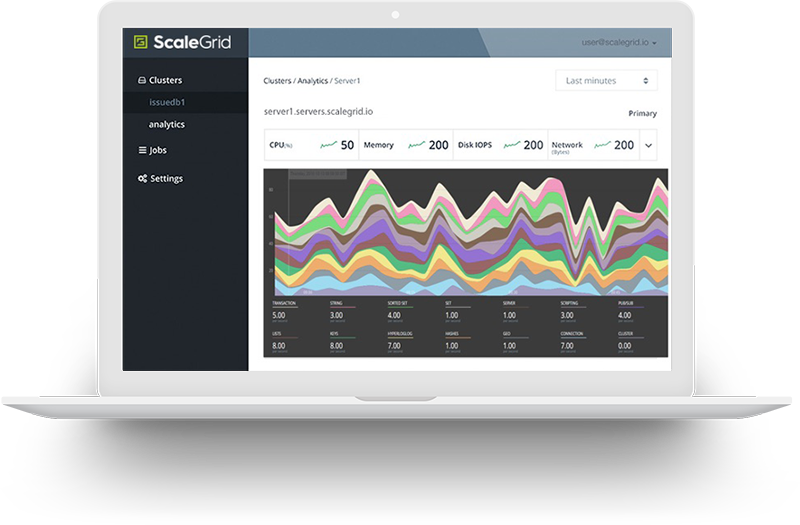Screen dimensions: 800x525
Task: Click the Memory sparkline trend icon
Action: 417,145
